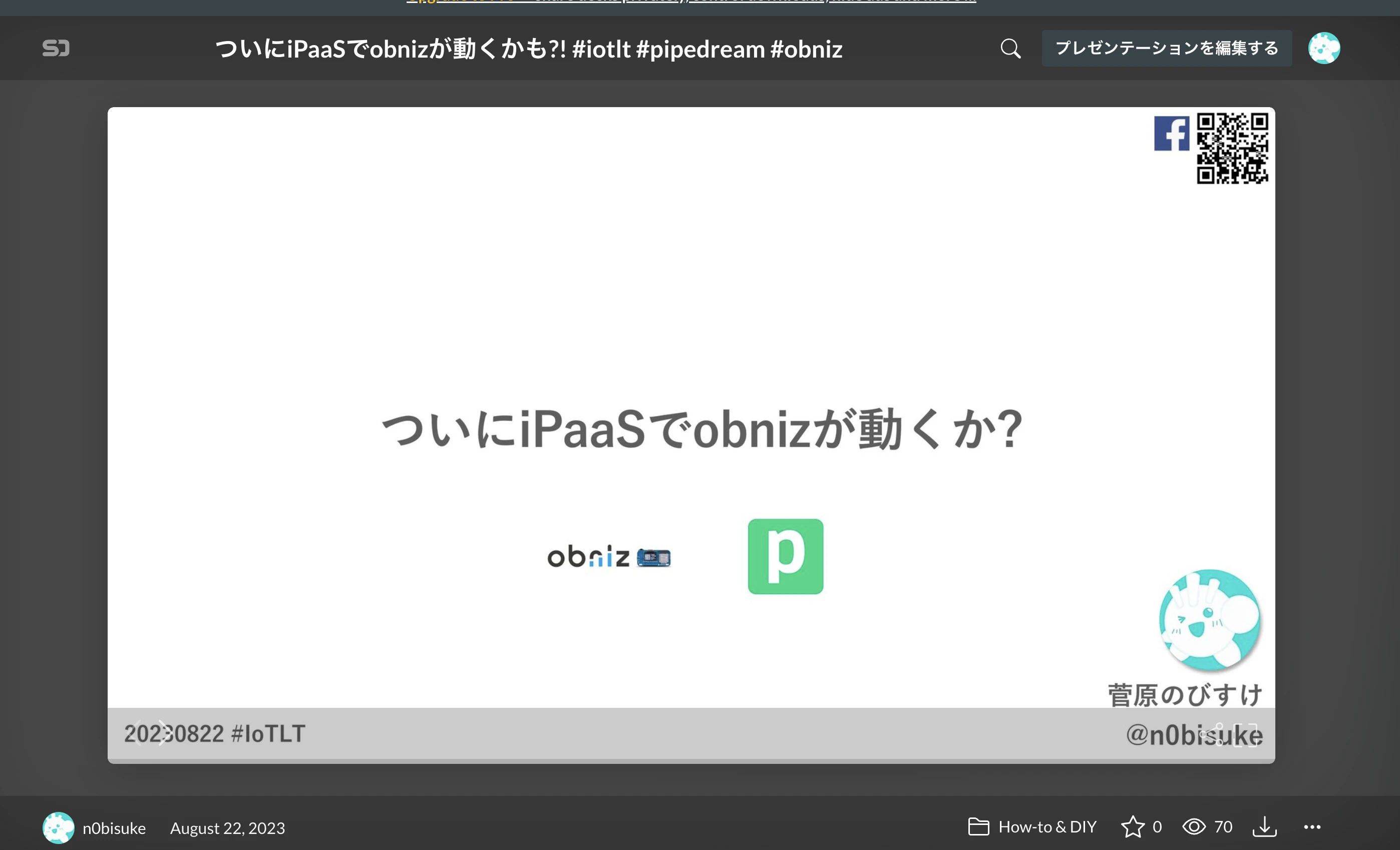Star this presentation
Screen dimensions: 1400x850
point(1133,826)
